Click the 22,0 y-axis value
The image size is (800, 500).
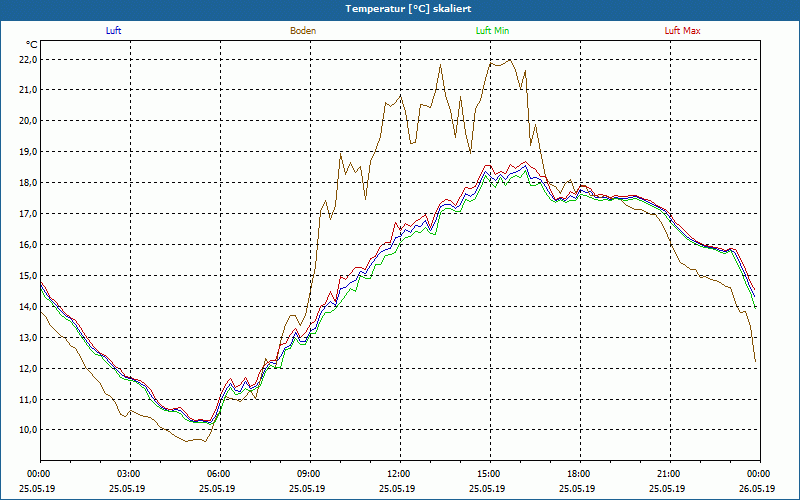pyautogui.click(x=29, y=60)
